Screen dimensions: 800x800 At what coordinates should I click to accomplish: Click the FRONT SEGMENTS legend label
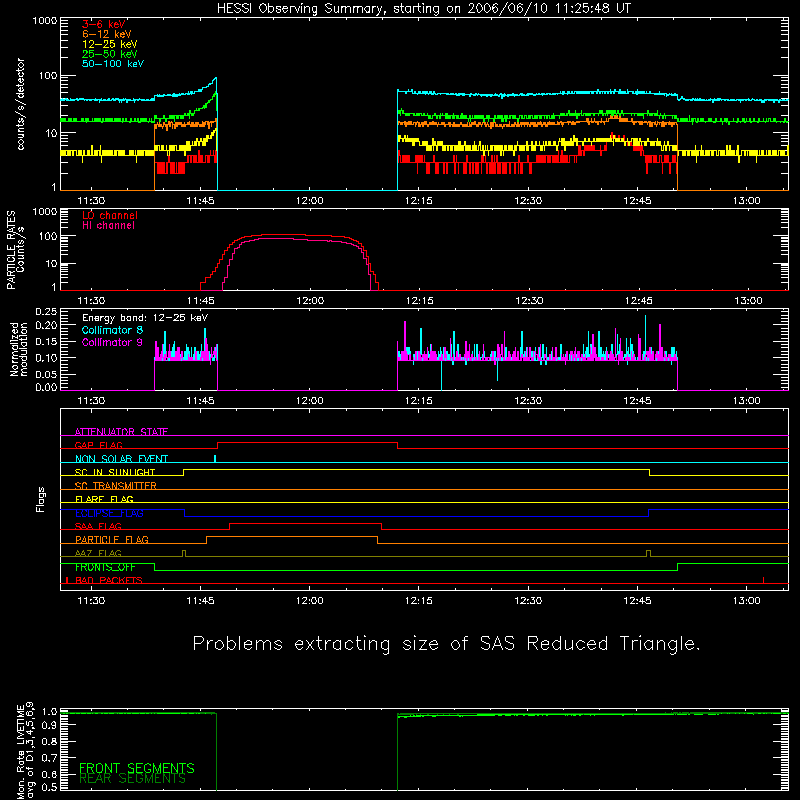tap(137, 768)
